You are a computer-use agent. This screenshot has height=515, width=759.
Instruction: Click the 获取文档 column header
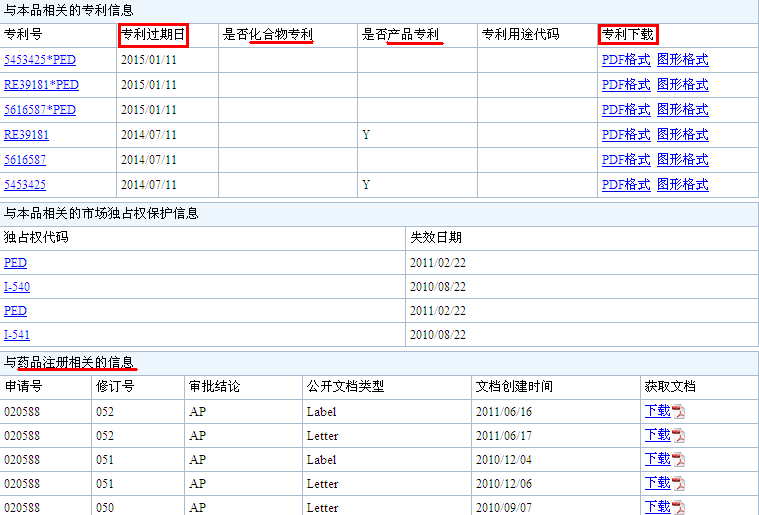tap(670, 387)
